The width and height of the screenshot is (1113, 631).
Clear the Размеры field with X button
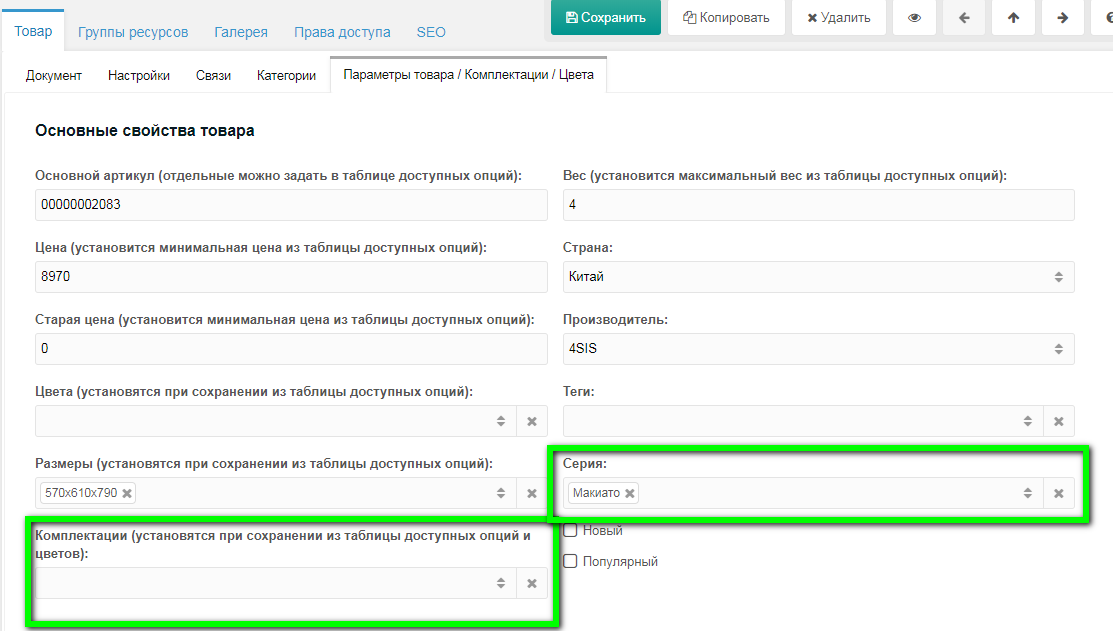click(x=532, y=493)
